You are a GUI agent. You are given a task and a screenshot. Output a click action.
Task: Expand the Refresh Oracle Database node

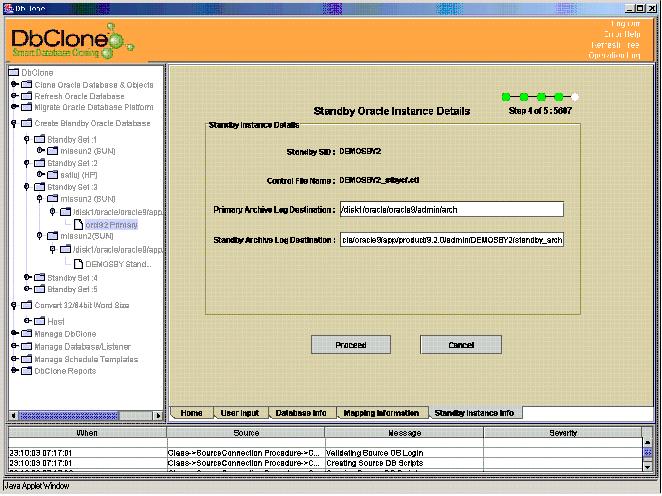(14, 96)
